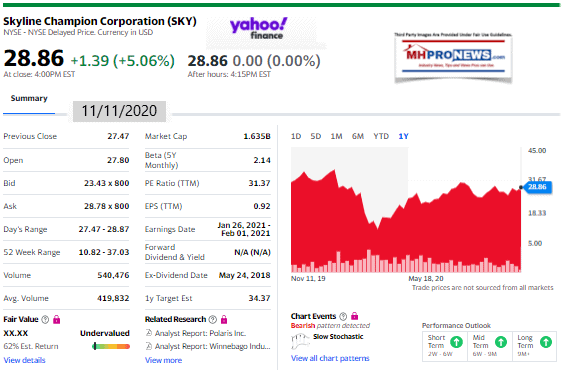Open View all chart patterns link
562x380 pixels.
tap(330, 358)
